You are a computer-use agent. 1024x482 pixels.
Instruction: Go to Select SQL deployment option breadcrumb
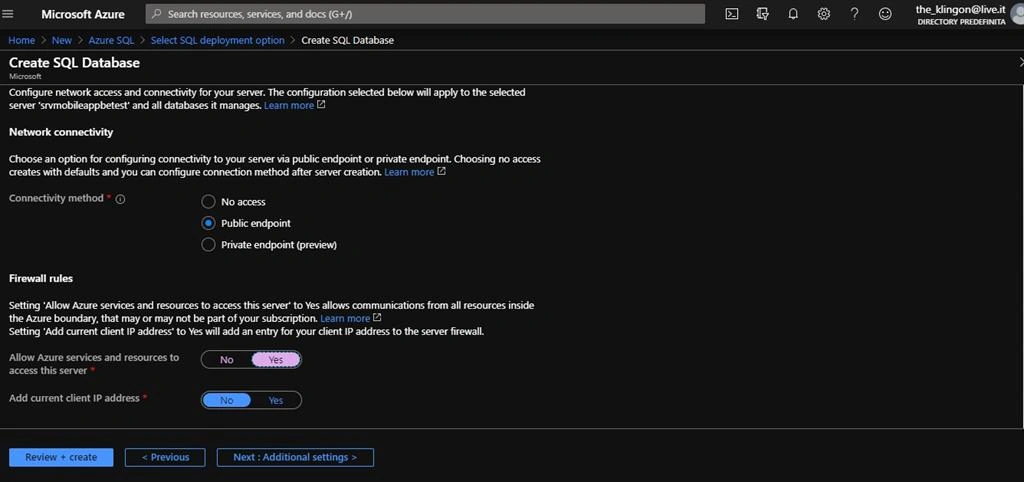(x=217, y=40)
